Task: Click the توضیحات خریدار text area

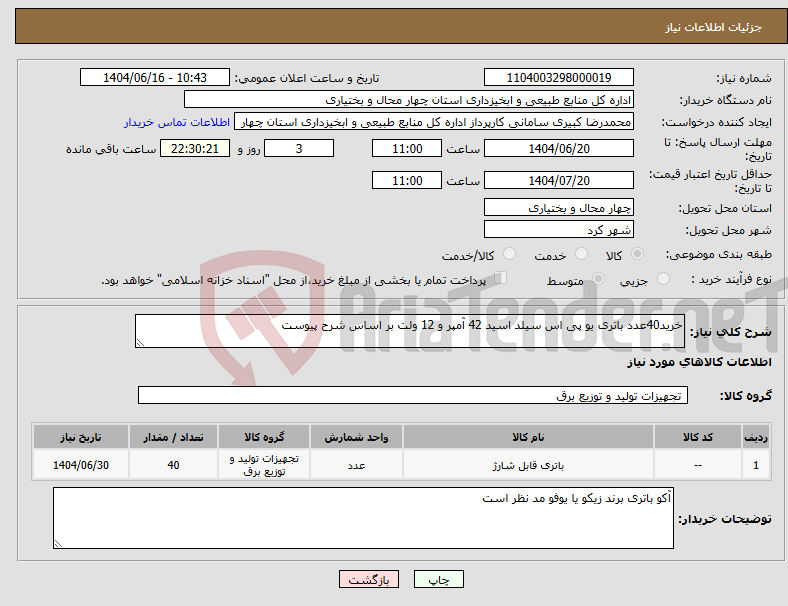Action: [x=363, y=518]
